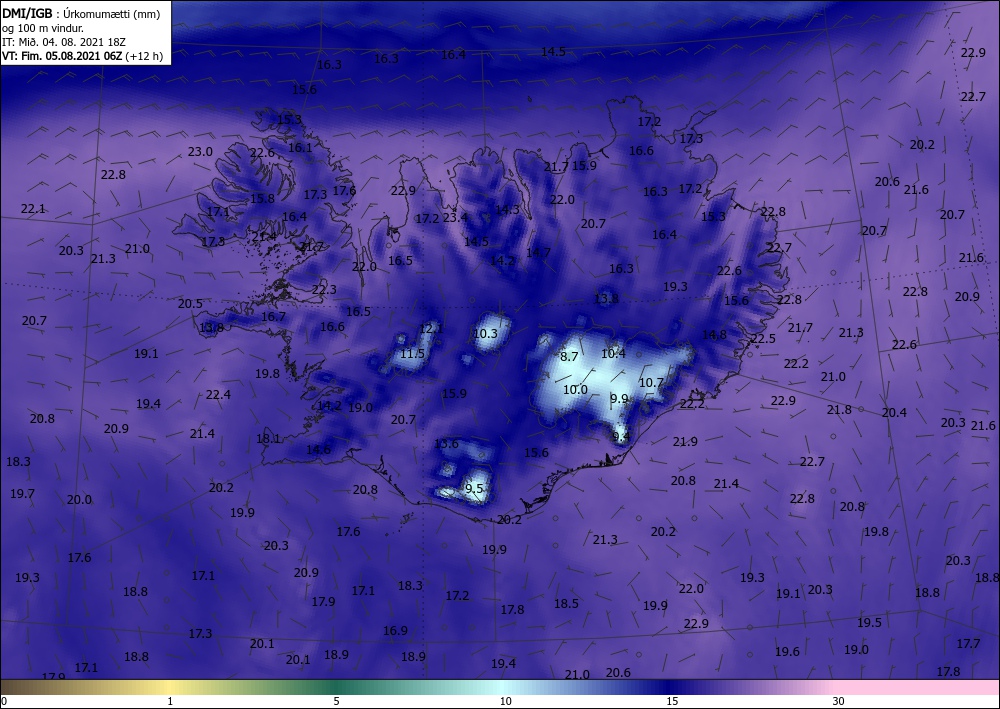Click the map value 16.9

coord(395,631)
